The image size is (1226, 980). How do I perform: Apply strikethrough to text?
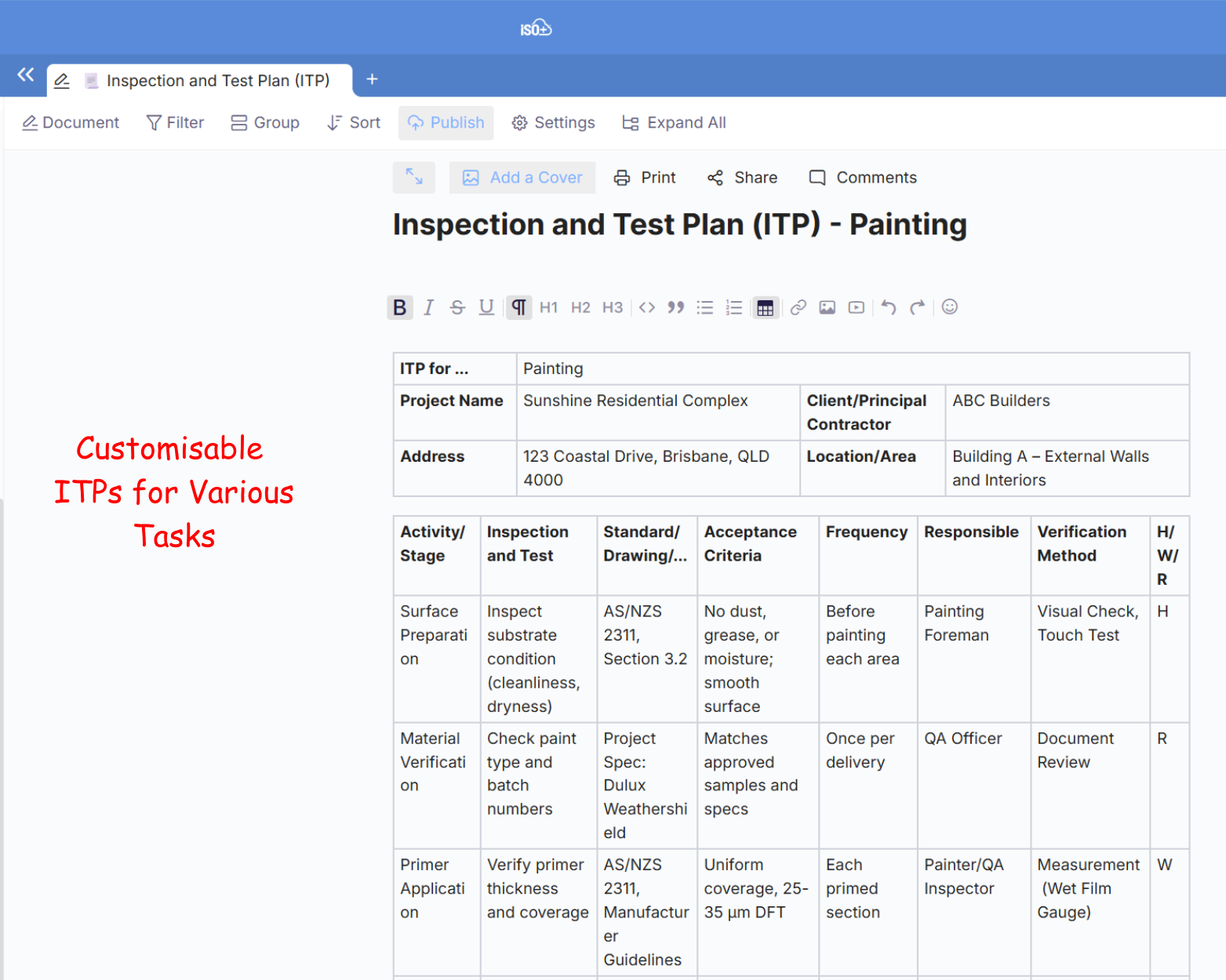click(x=457, y=307)
